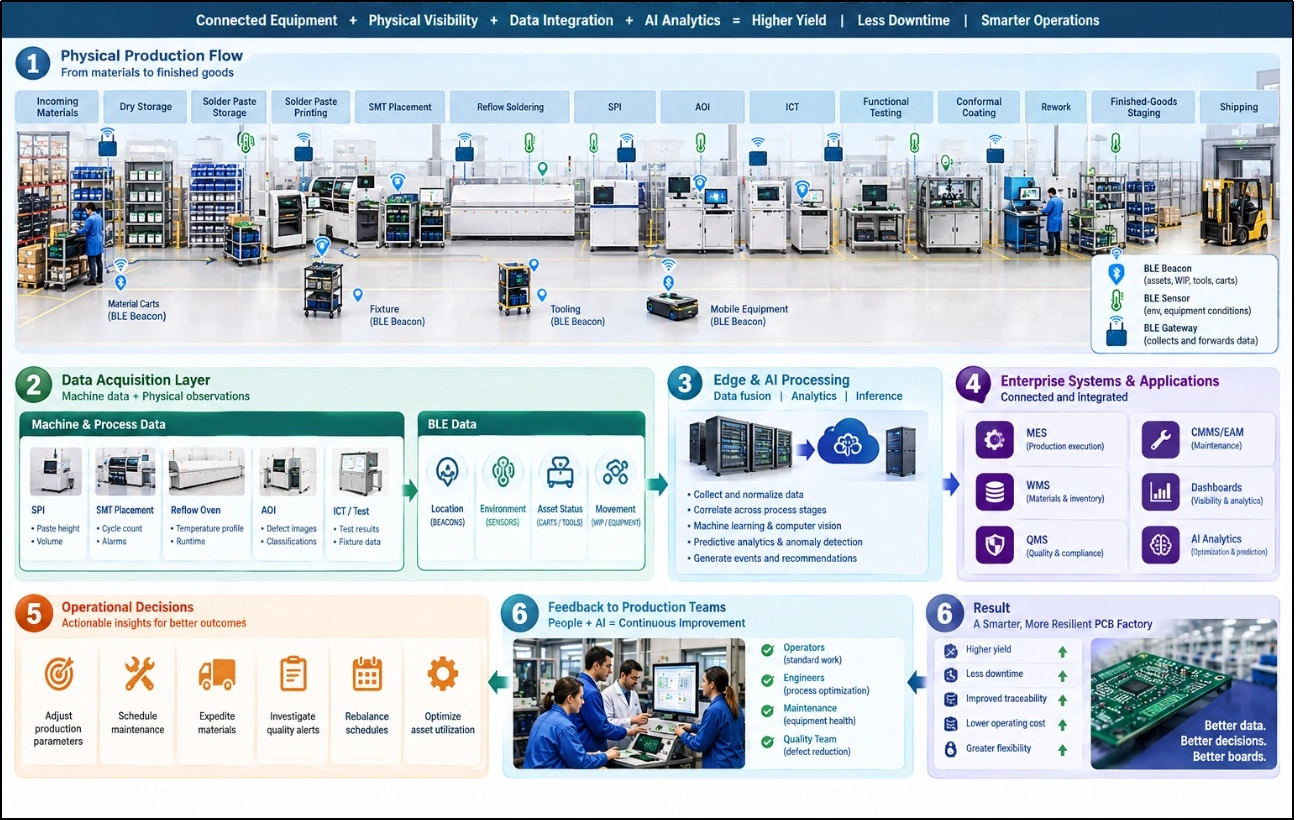Click the BLE Sensor legend icon
Screen dimensions: 1296x820
coord(1116,303)
